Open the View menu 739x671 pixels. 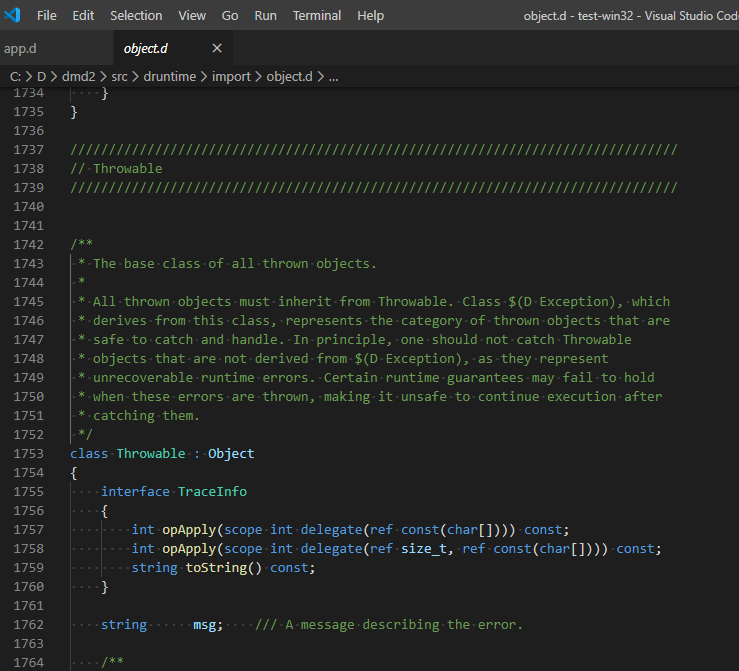(x=192, y=16)
